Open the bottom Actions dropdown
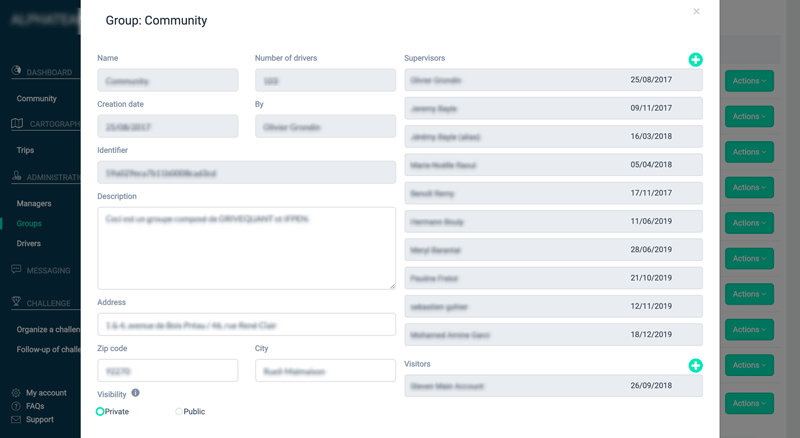The width and height of the screenshot is (800, 438). pyautogui.click(x=749, y=403)
